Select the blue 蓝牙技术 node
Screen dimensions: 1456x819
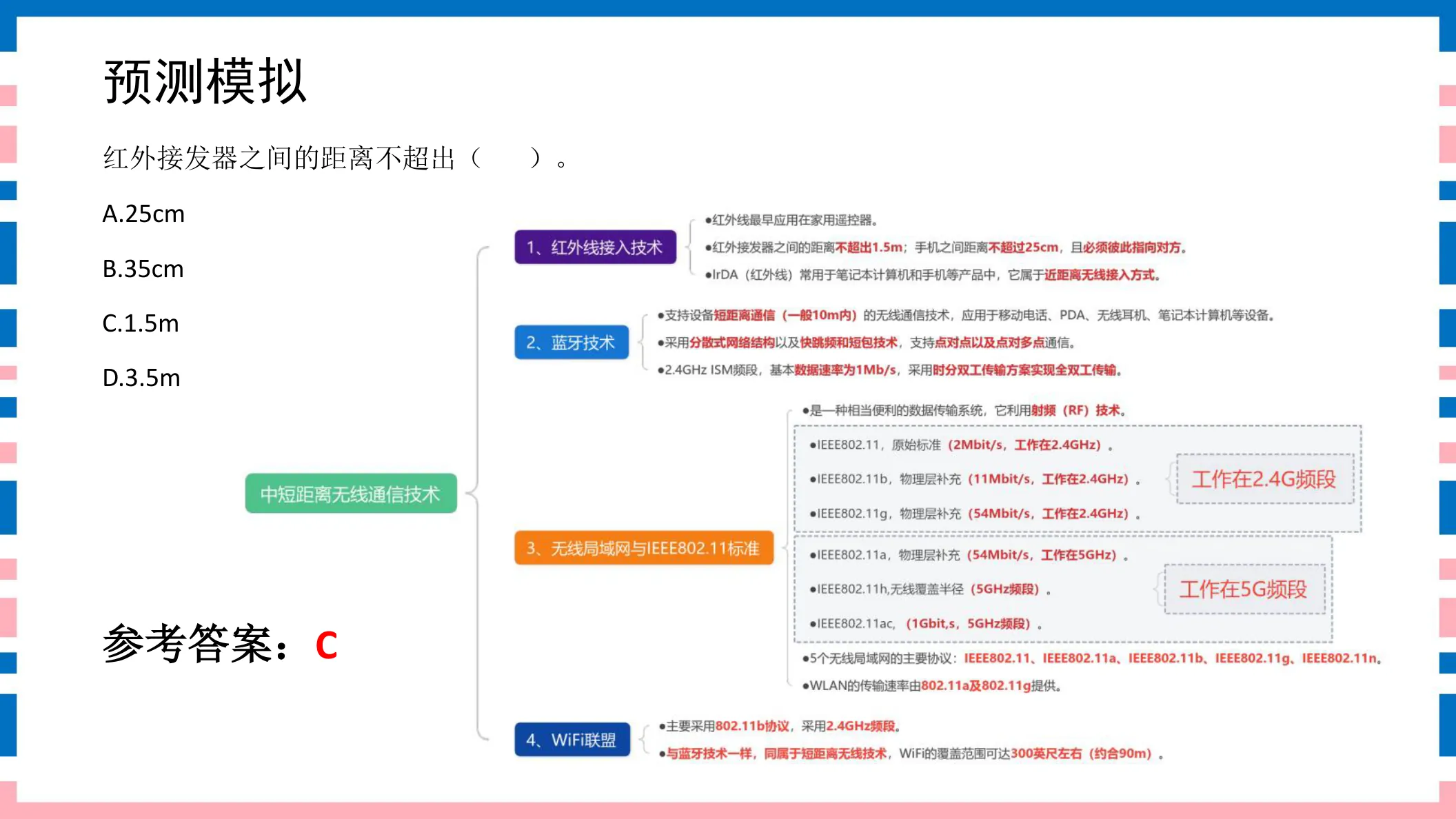(572, 343)
